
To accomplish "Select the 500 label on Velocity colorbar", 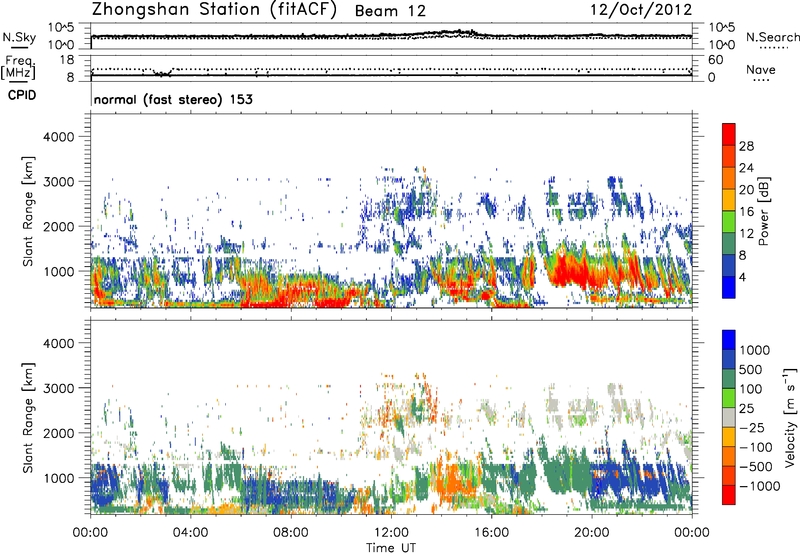I will pos(750,370).
